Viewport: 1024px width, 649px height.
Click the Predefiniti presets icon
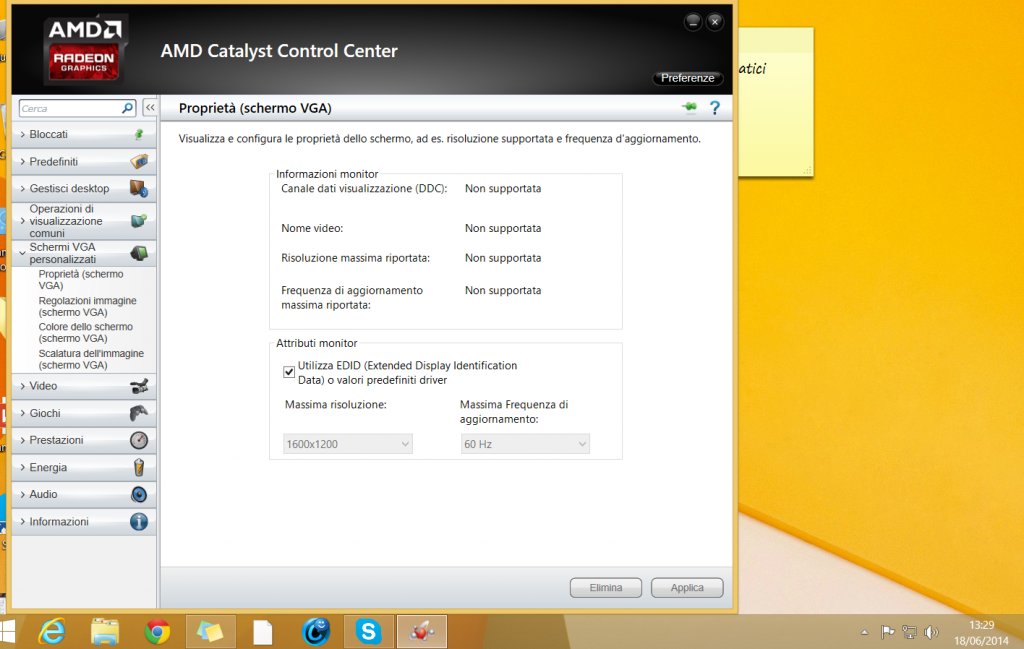tap(139, 161)
